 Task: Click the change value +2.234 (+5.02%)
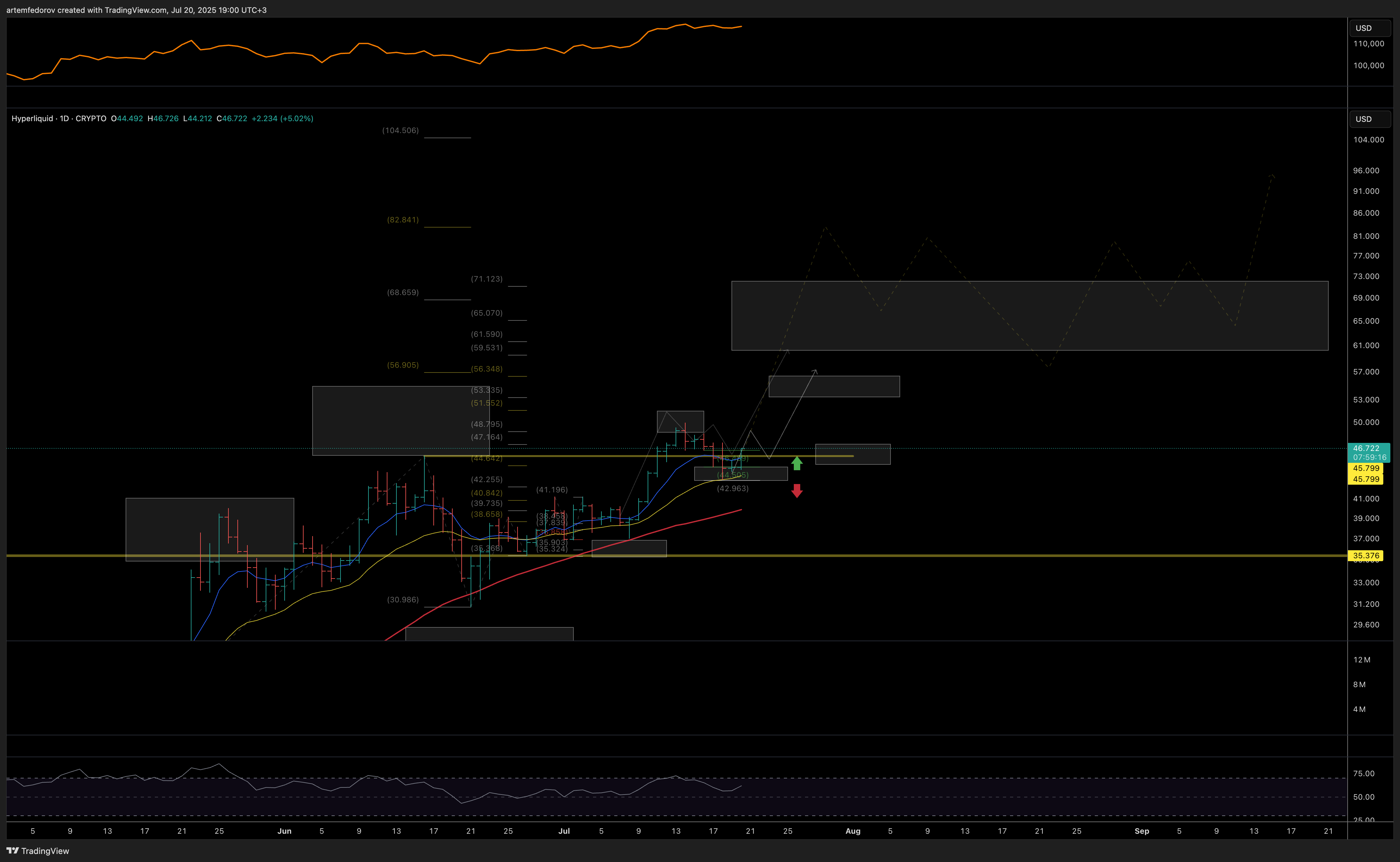(283, 119)
